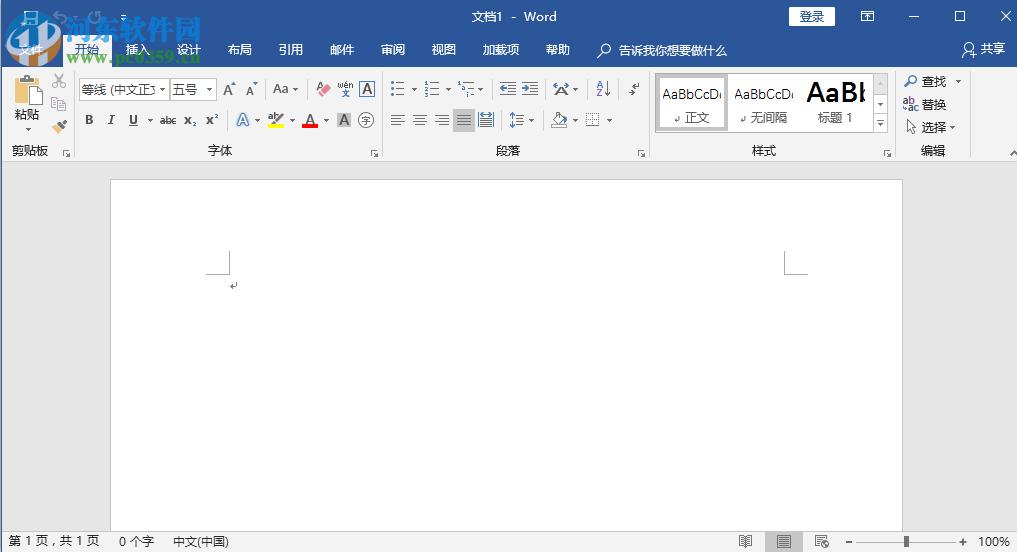The image size is (1017, 552).
Task: Apply the 无间隔 style
Action: [764, 102]
